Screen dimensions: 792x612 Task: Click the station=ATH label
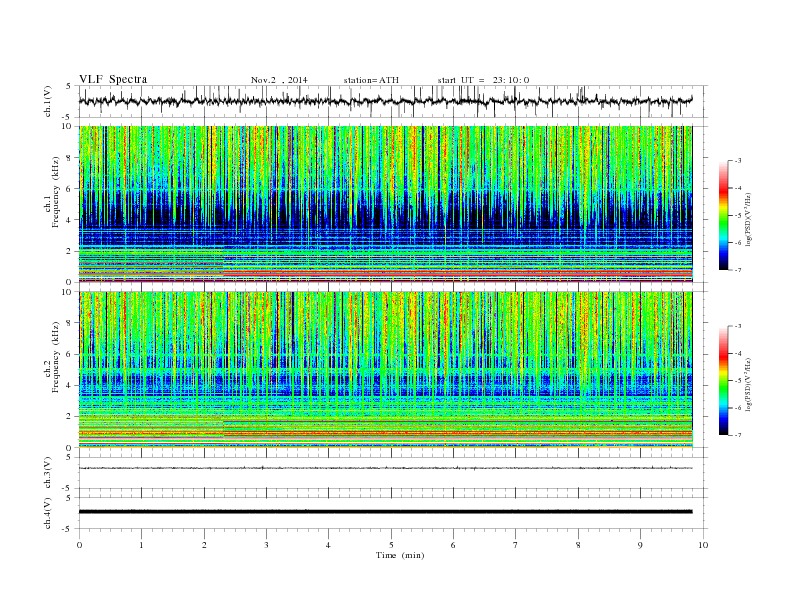point(371,80)
